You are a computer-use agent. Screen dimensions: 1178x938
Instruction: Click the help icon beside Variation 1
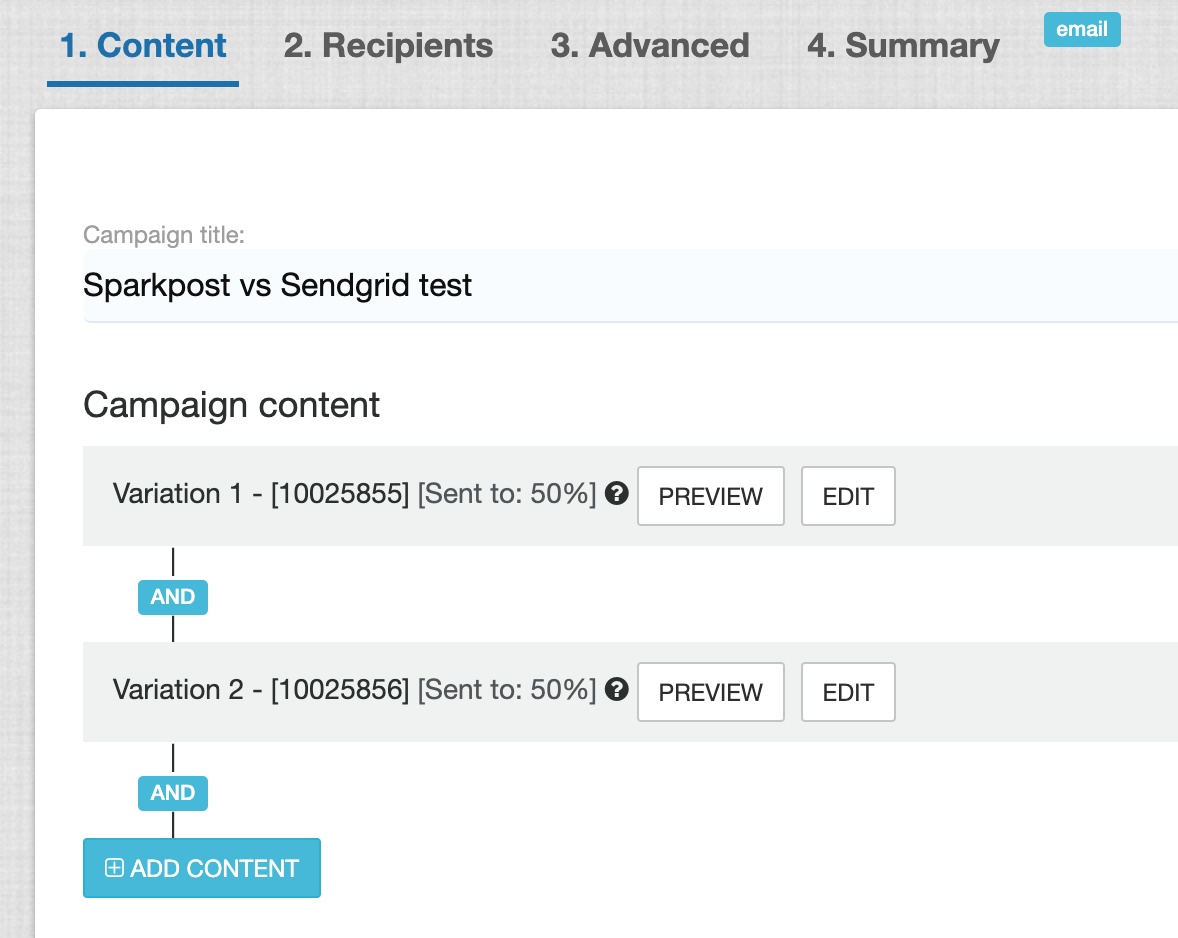click(617, 493)
